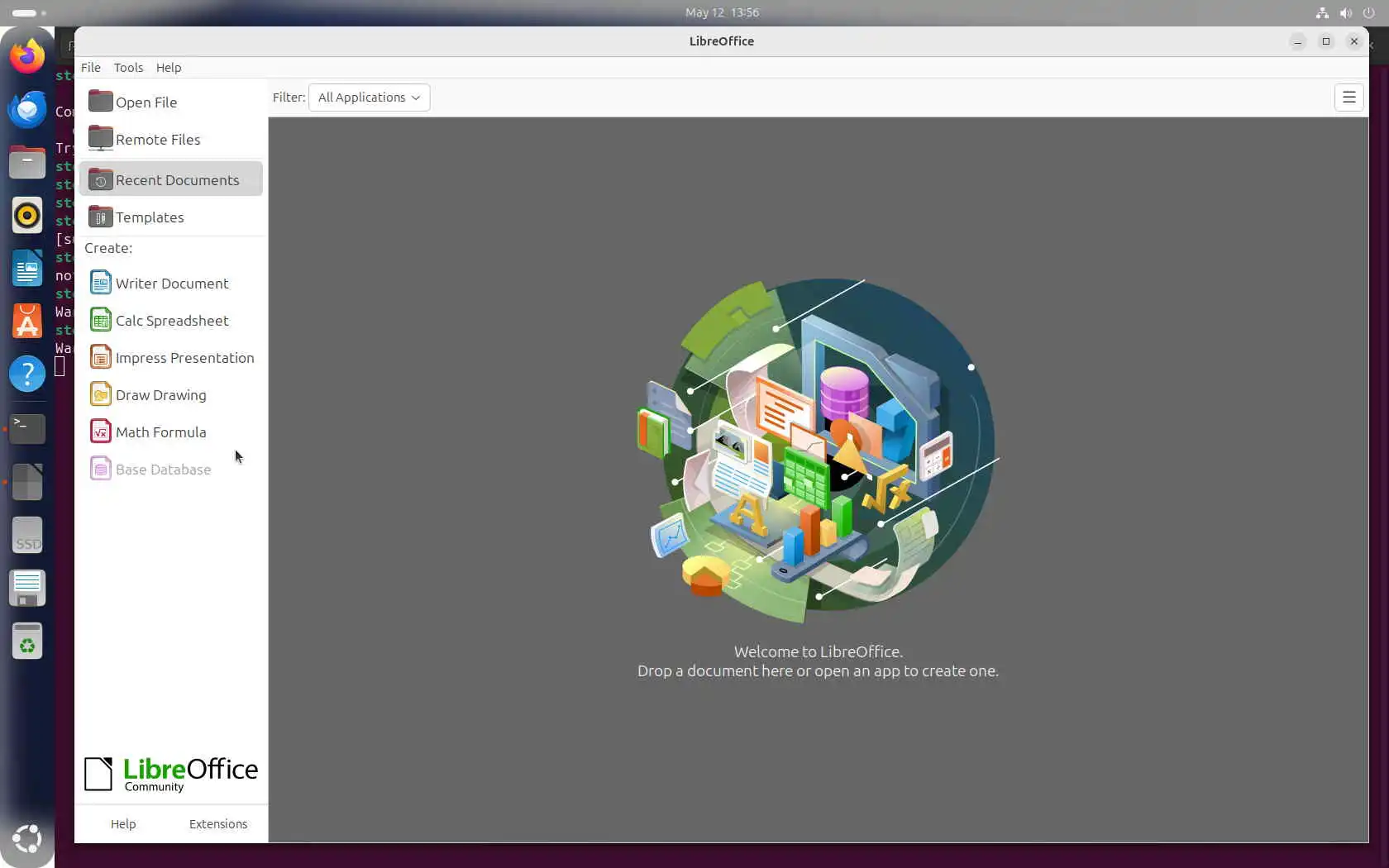Open the Help menu in menu bar
The width and height of the screenshot is (1389, 868).
[x=169, y=68]
